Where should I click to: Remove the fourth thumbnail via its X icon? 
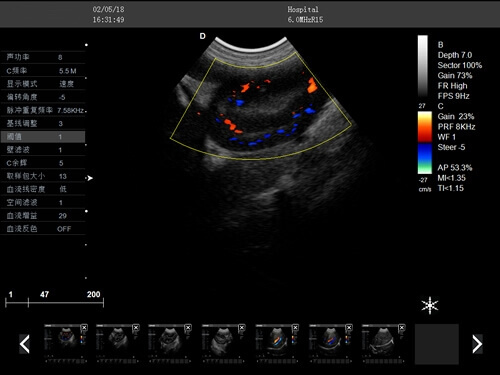point(242,328)
